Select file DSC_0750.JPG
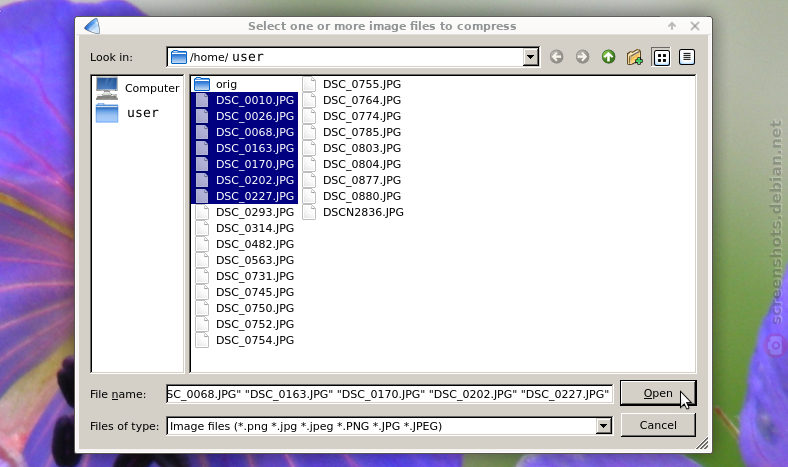The width and height of the screenshot is (788, 467). click(245, 308)
